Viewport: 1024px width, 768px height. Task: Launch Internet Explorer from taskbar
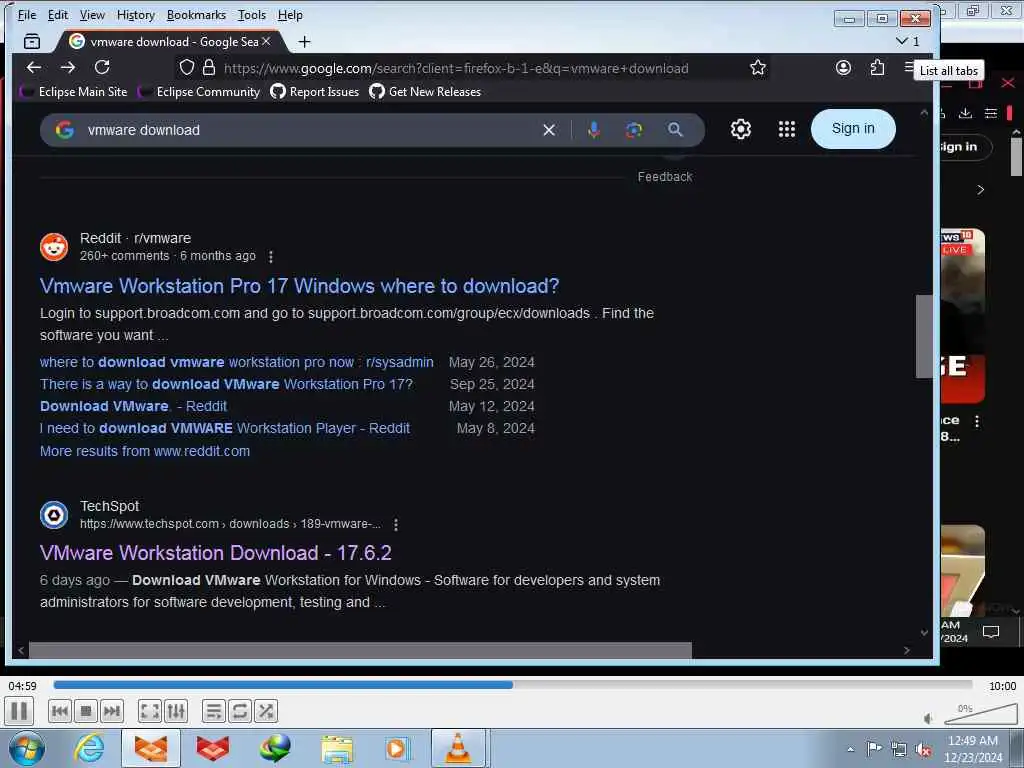(89, 748)
